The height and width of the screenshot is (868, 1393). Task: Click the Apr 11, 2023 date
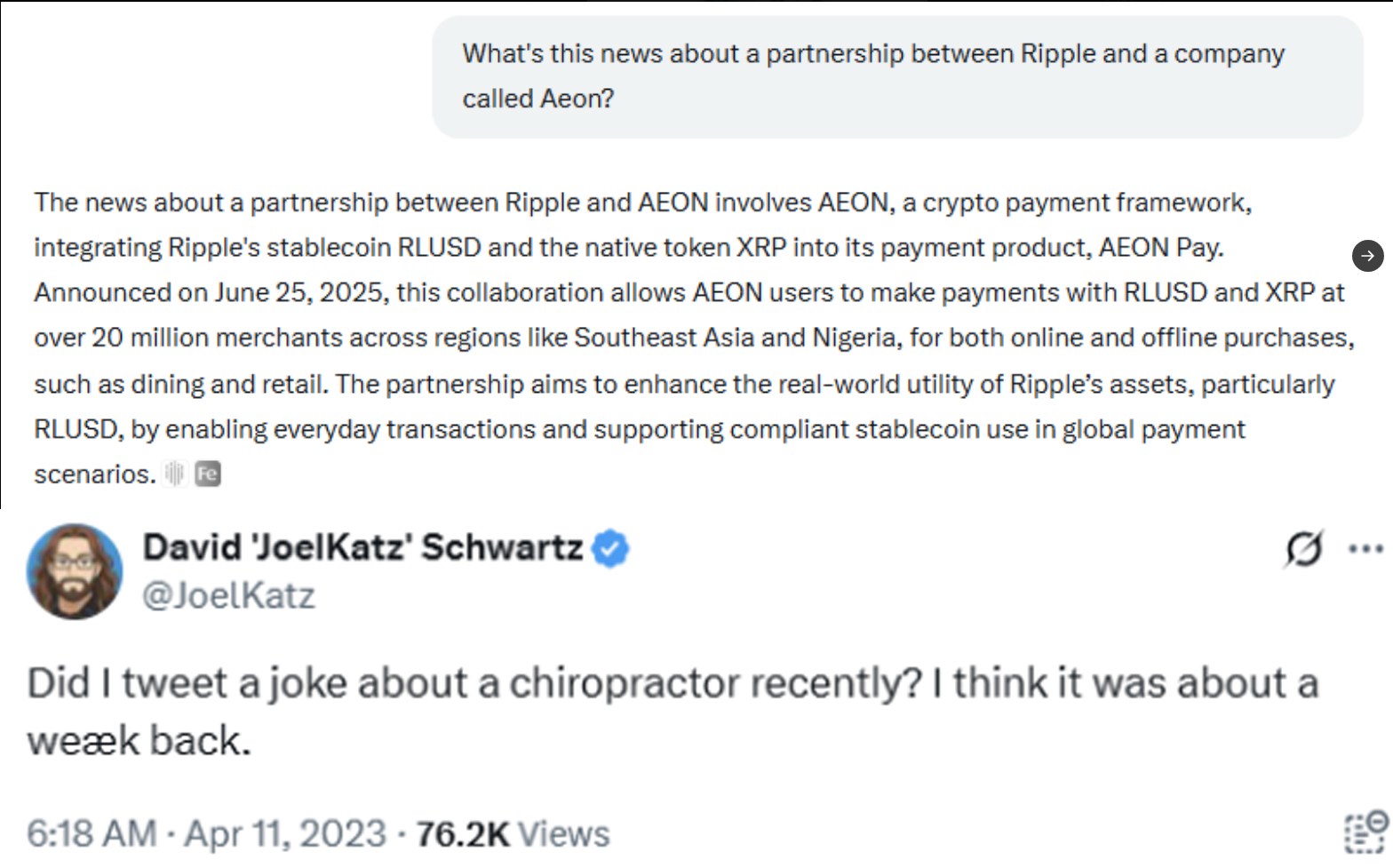(285, 833)
